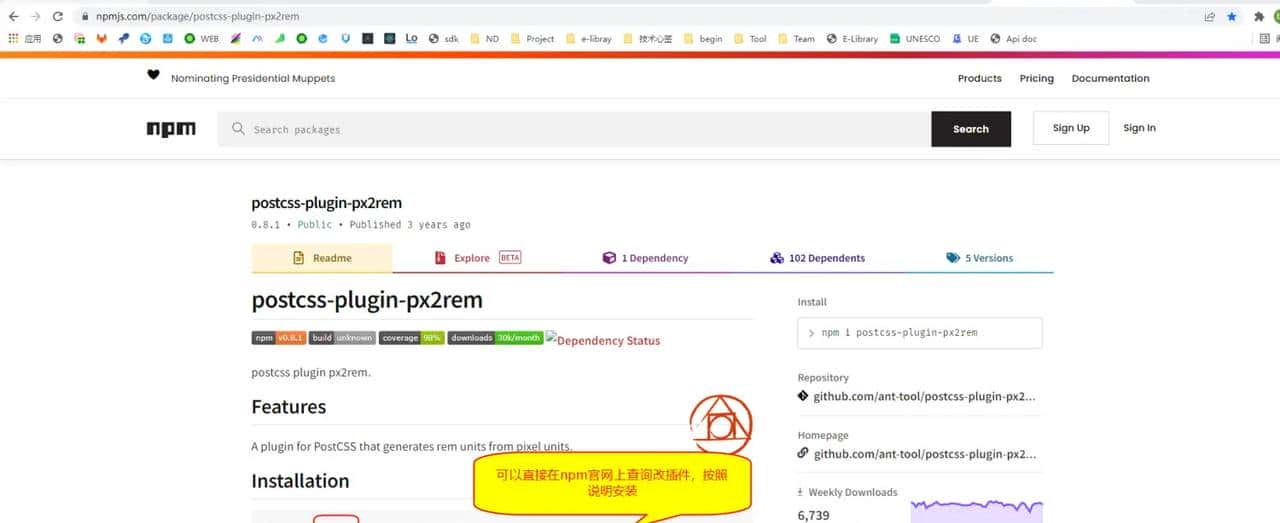The image size is (1280, 523).
Task: Open the 5 Versions tab
Action: click(979, 258)
